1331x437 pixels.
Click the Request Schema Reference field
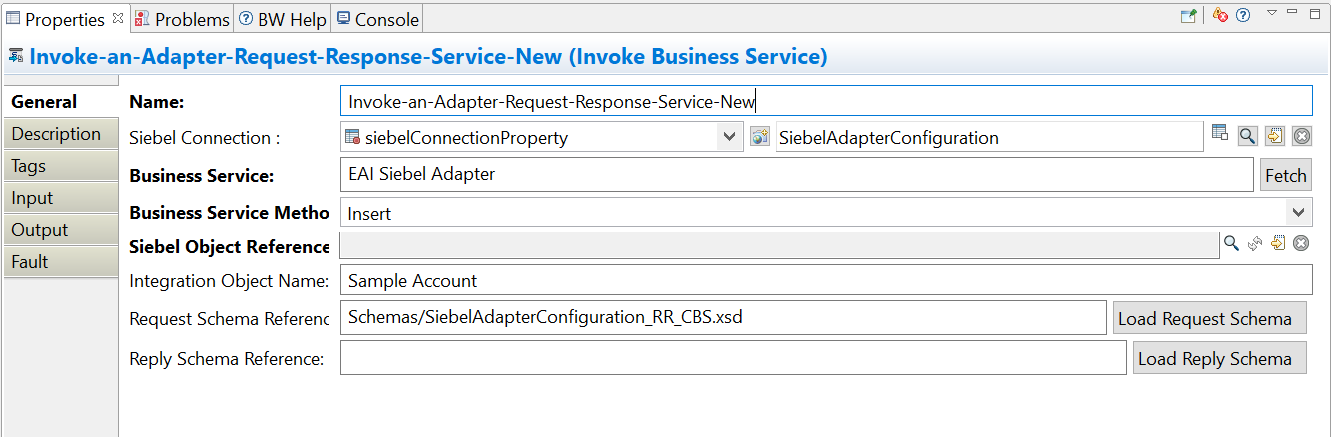723,318
